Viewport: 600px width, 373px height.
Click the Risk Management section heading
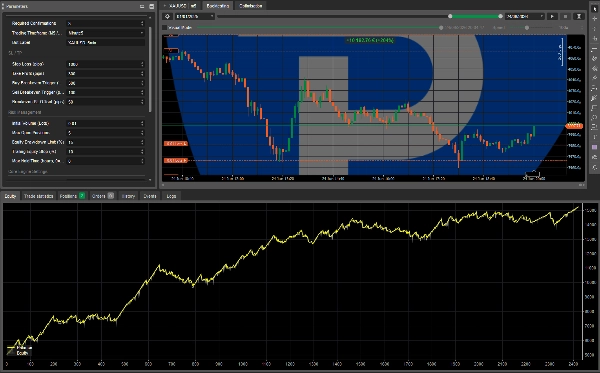(25, 112)
